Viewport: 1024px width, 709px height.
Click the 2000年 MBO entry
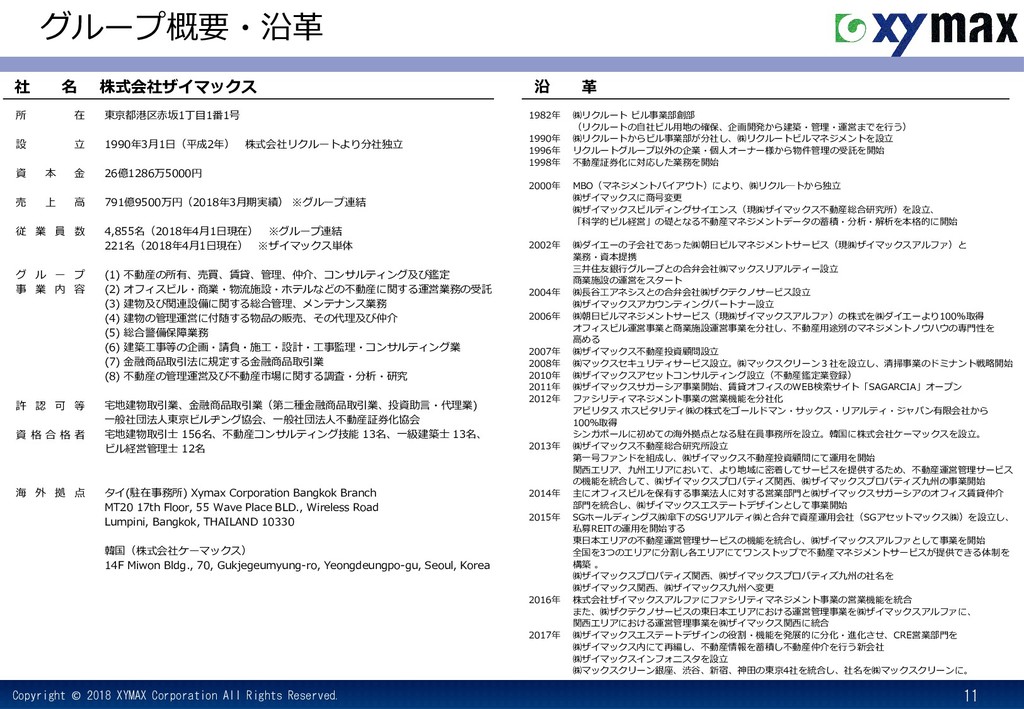pyautogui.click(x=684, y=185)
